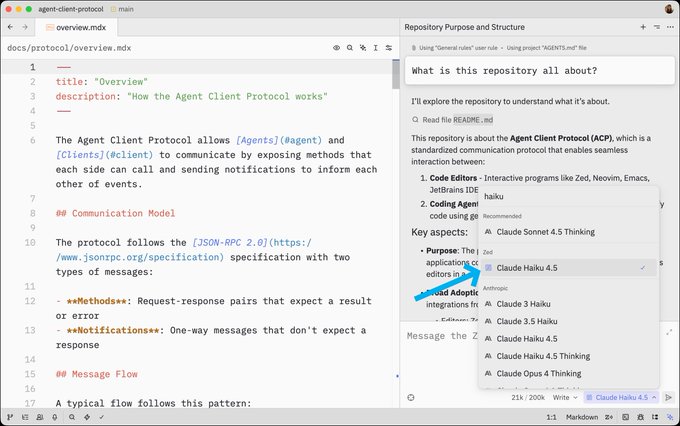
Task: Toggle the Markdown preview eye icon
Action: 336,48
